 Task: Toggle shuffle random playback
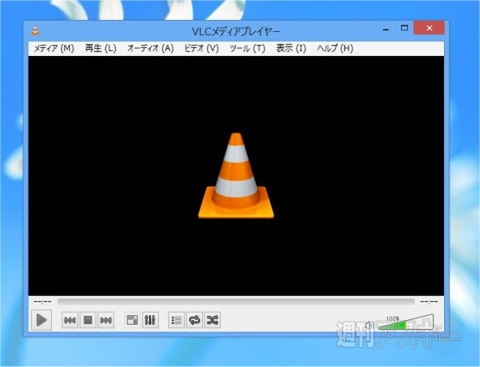coord(212,320)
